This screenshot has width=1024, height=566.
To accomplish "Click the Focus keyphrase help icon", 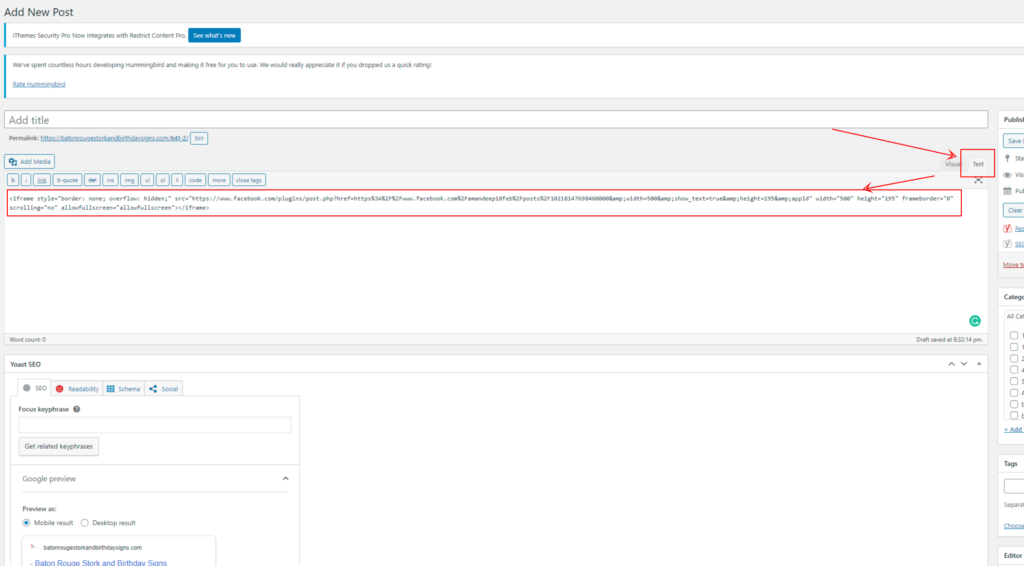I will click(76, 409).
